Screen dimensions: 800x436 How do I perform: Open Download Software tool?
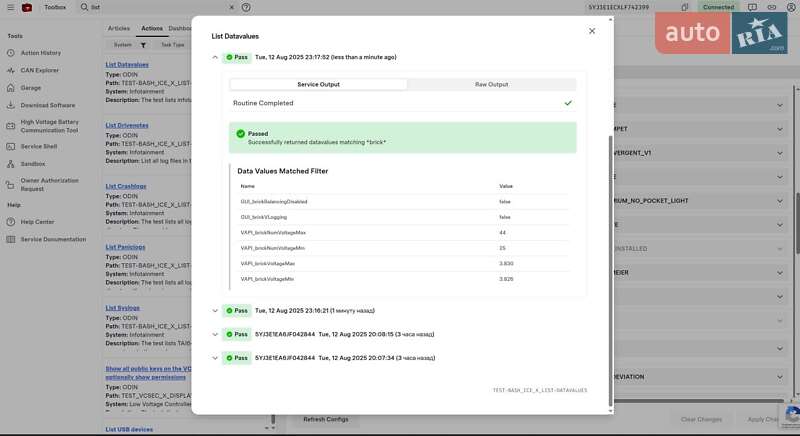pyautogui.click(x=47, y=105)
